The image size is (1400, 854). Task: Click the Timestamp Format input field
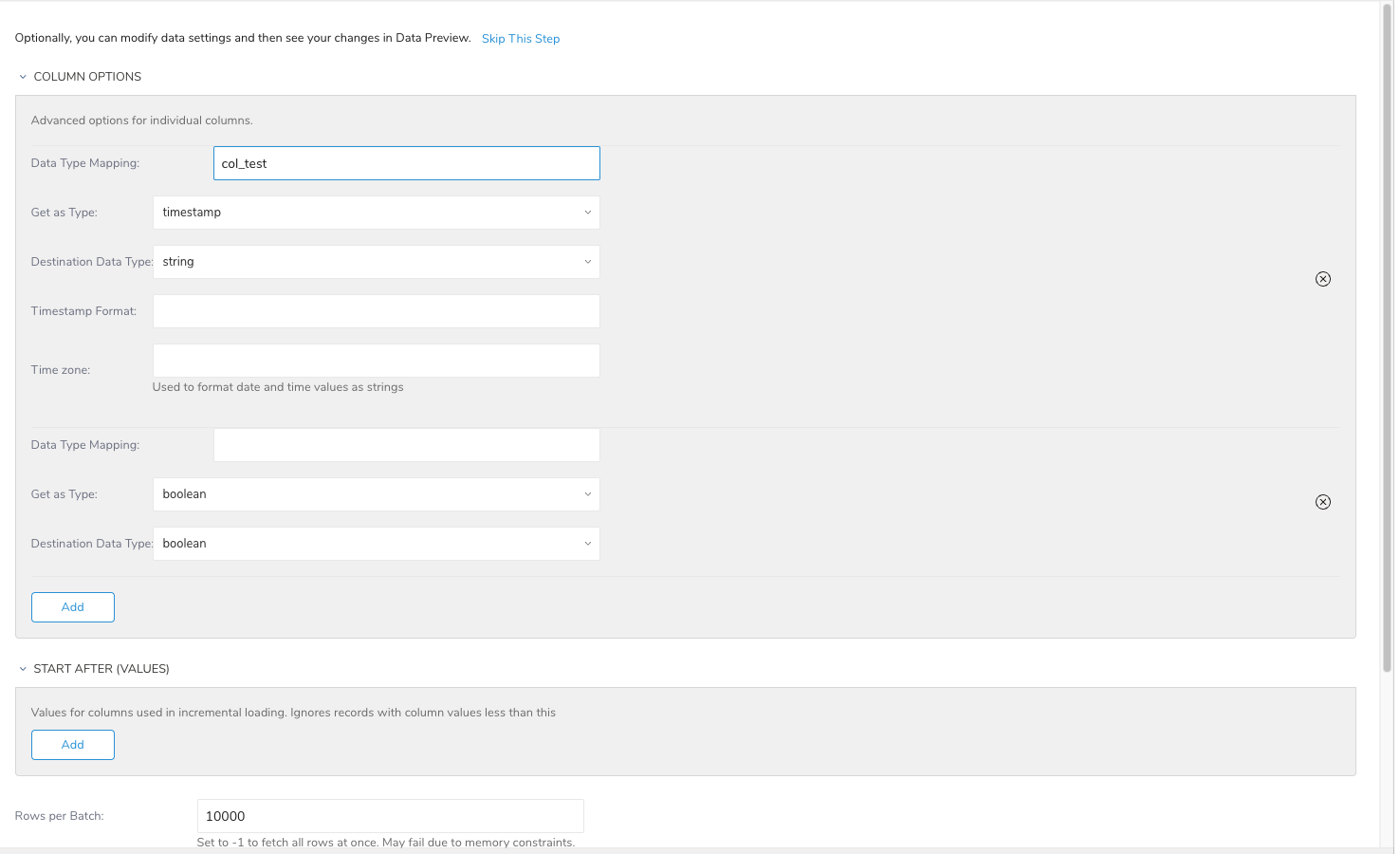click(x=376, y=311)
